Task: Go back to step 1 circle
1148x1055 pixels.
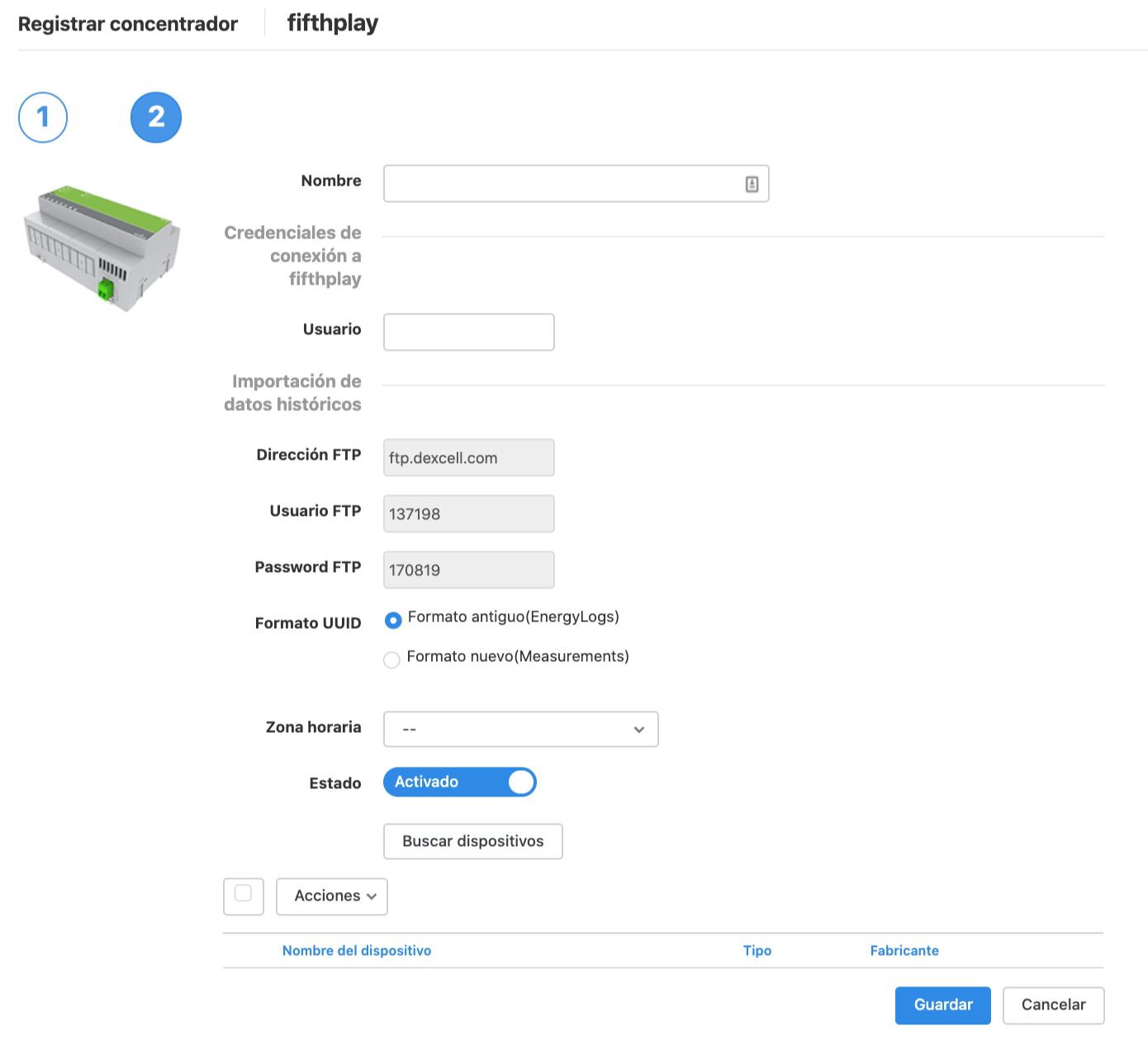Action: pyautogui.click(x=43, y=117)
